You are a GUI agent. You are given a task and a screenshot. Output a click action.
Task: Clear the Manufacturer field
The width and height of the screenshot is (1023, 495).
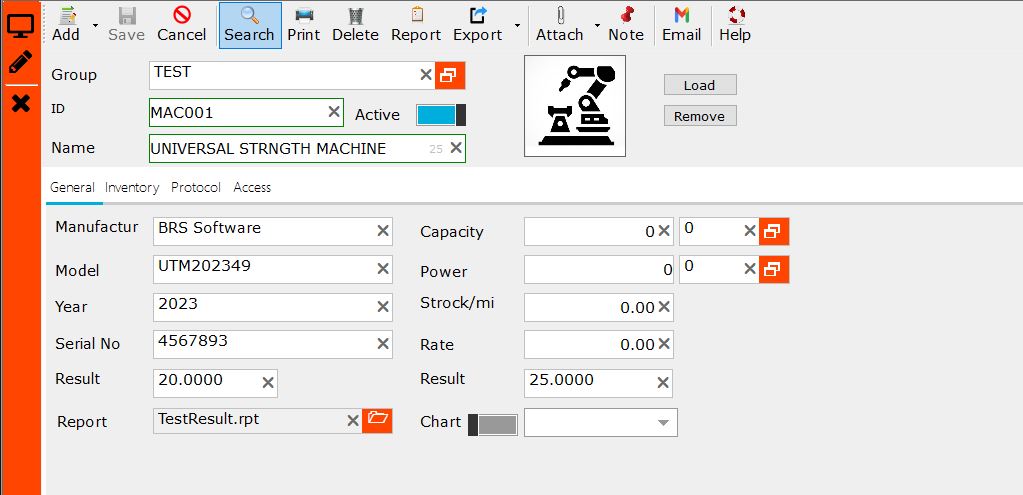pyautogui.click(x=383, y=231)
